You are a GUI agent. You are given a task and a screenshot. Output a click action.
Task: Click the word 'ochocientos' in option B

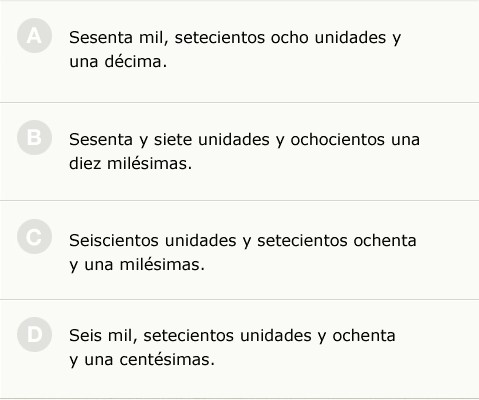click(337, 139)
